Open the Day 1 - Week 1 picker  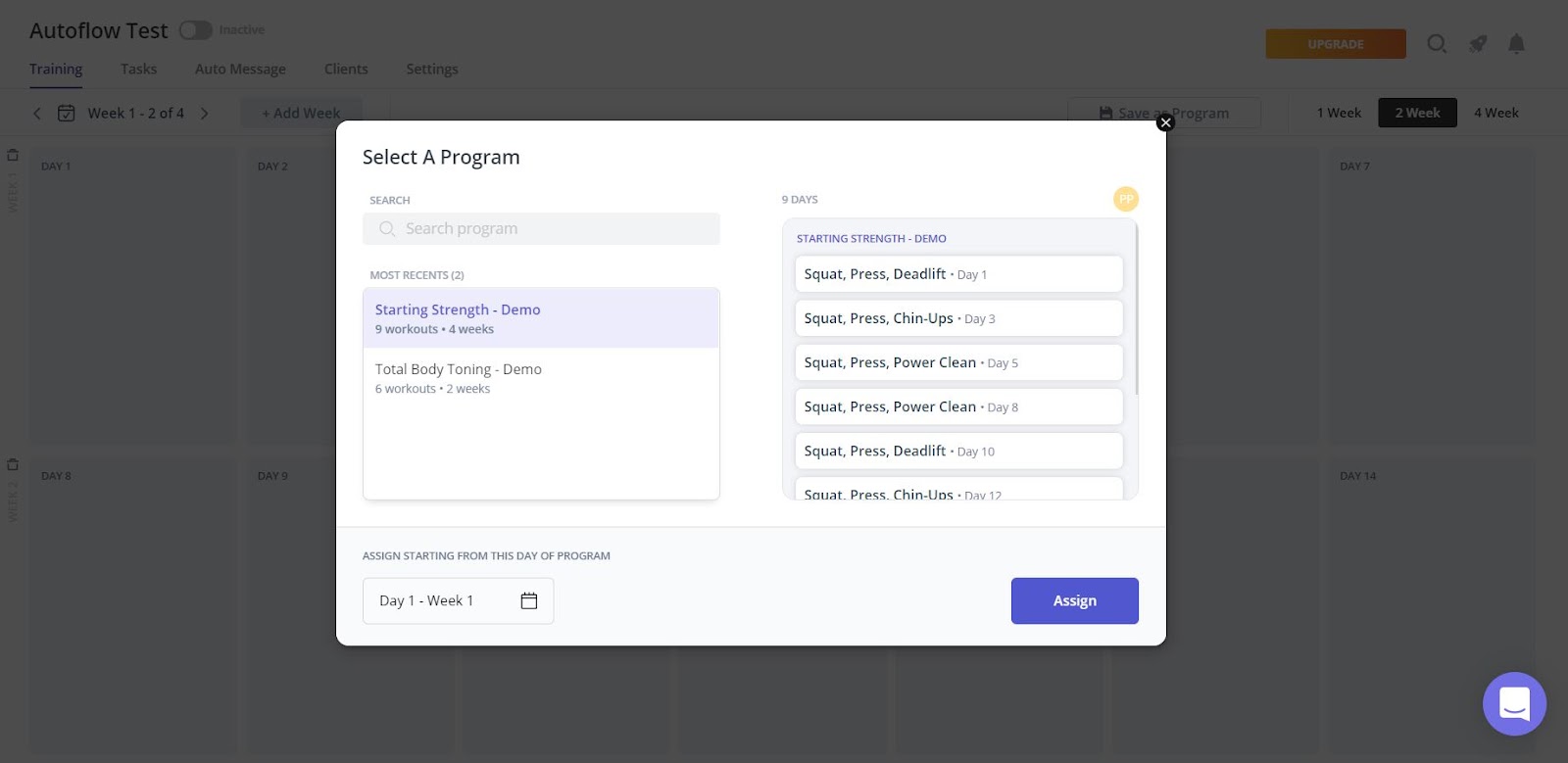click(458, 600)
